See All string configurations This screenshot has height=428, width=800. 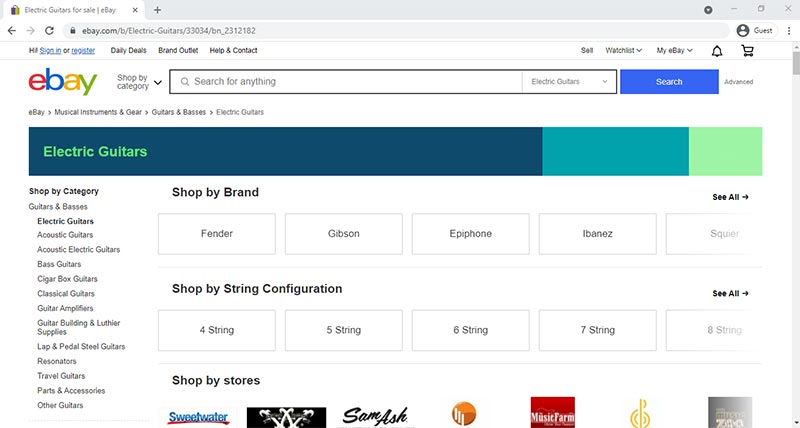(730, 293)
